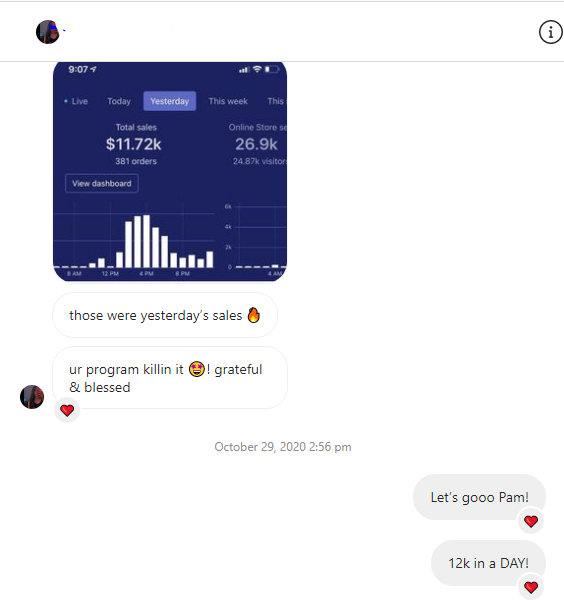Viewport: 564px width, 616px height.
Task: Click heart reaction on 12k in a DAY
Action: 531,587
